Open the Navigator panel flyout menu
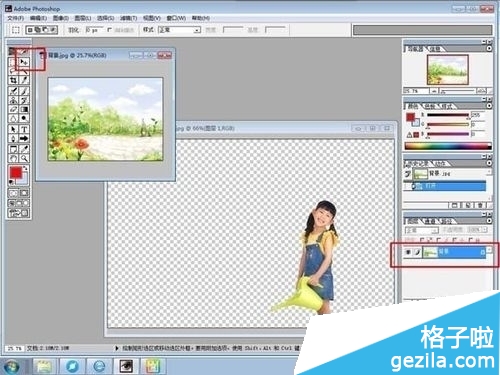This screenshot has height=375, width=500. point(489,49)
